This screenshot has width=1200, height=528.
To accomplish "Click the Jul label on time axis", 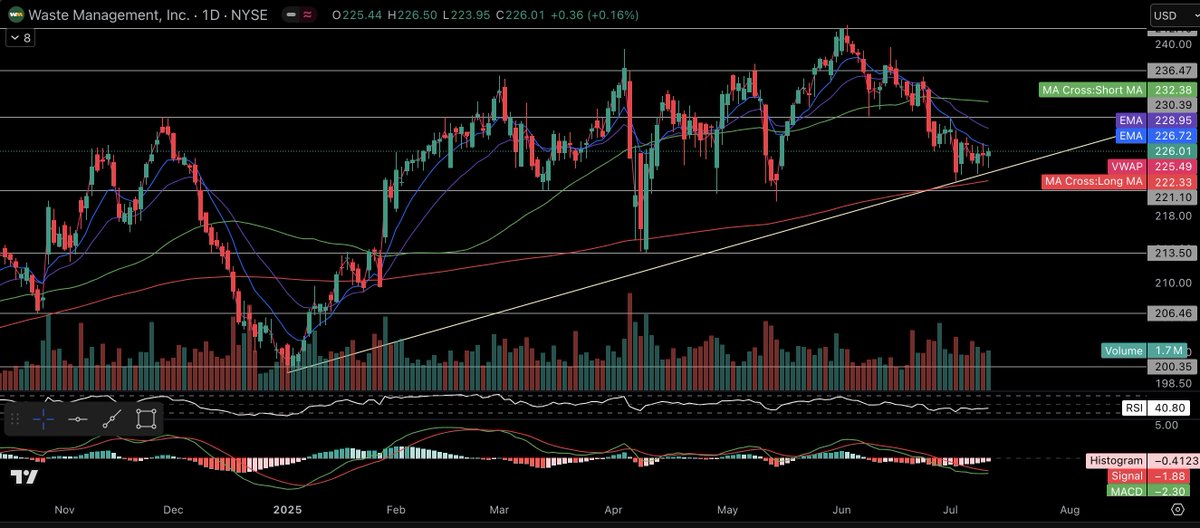I will click(x=953, y=509).
